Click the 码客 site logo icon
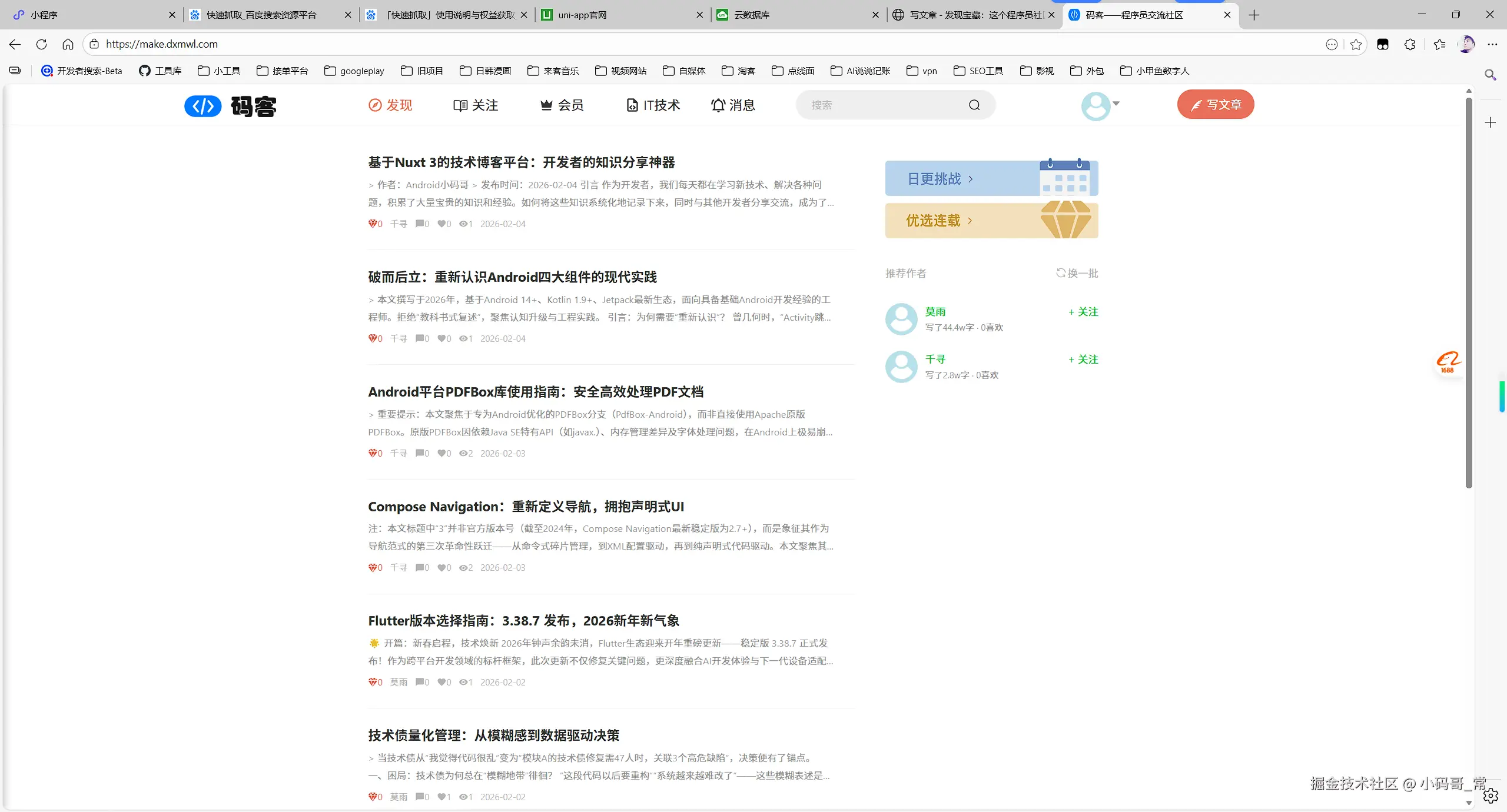The height and width of the screenshot is (812, 1507). (203, 106)
